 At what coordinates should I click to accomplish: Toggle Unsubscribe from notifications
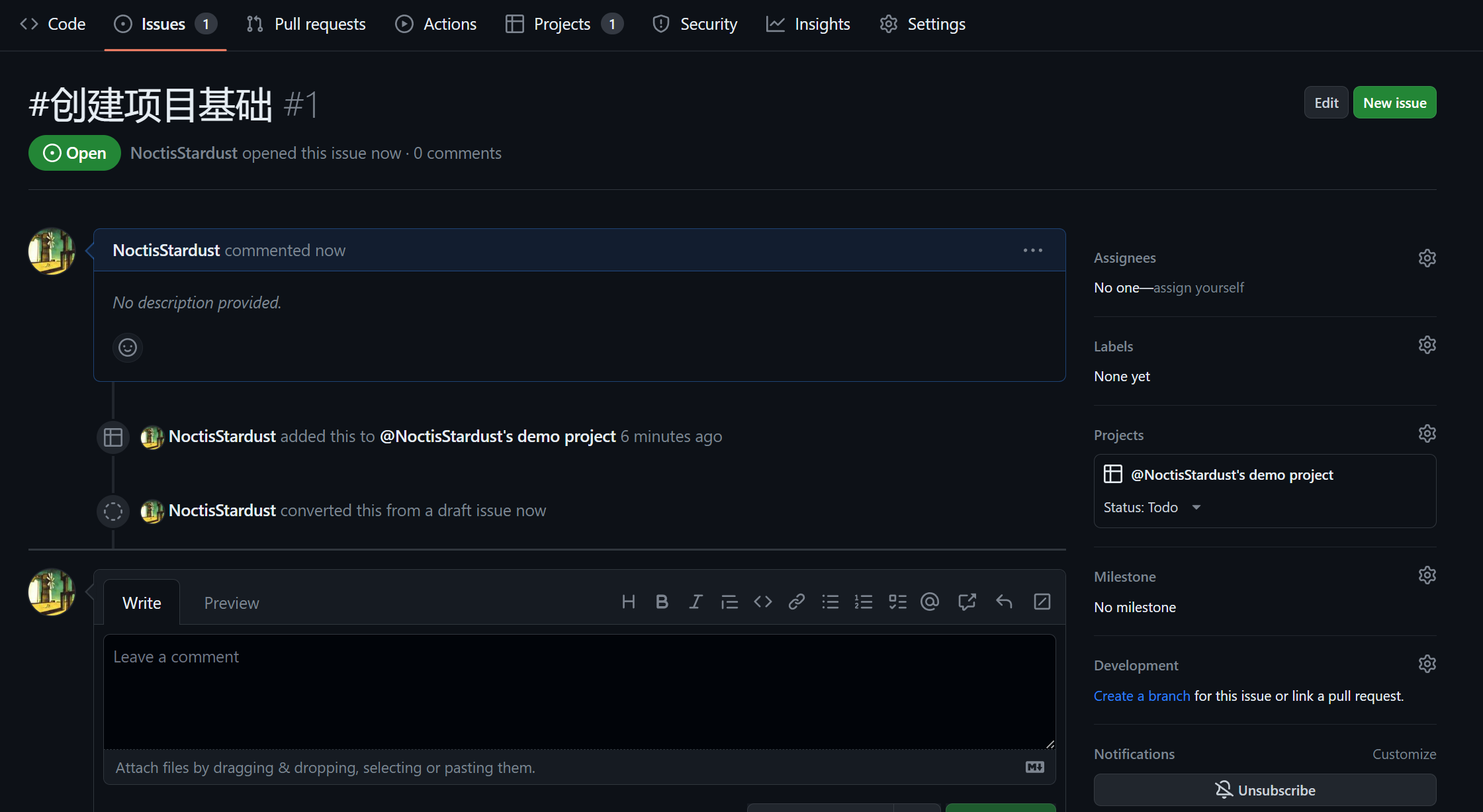1265,790
